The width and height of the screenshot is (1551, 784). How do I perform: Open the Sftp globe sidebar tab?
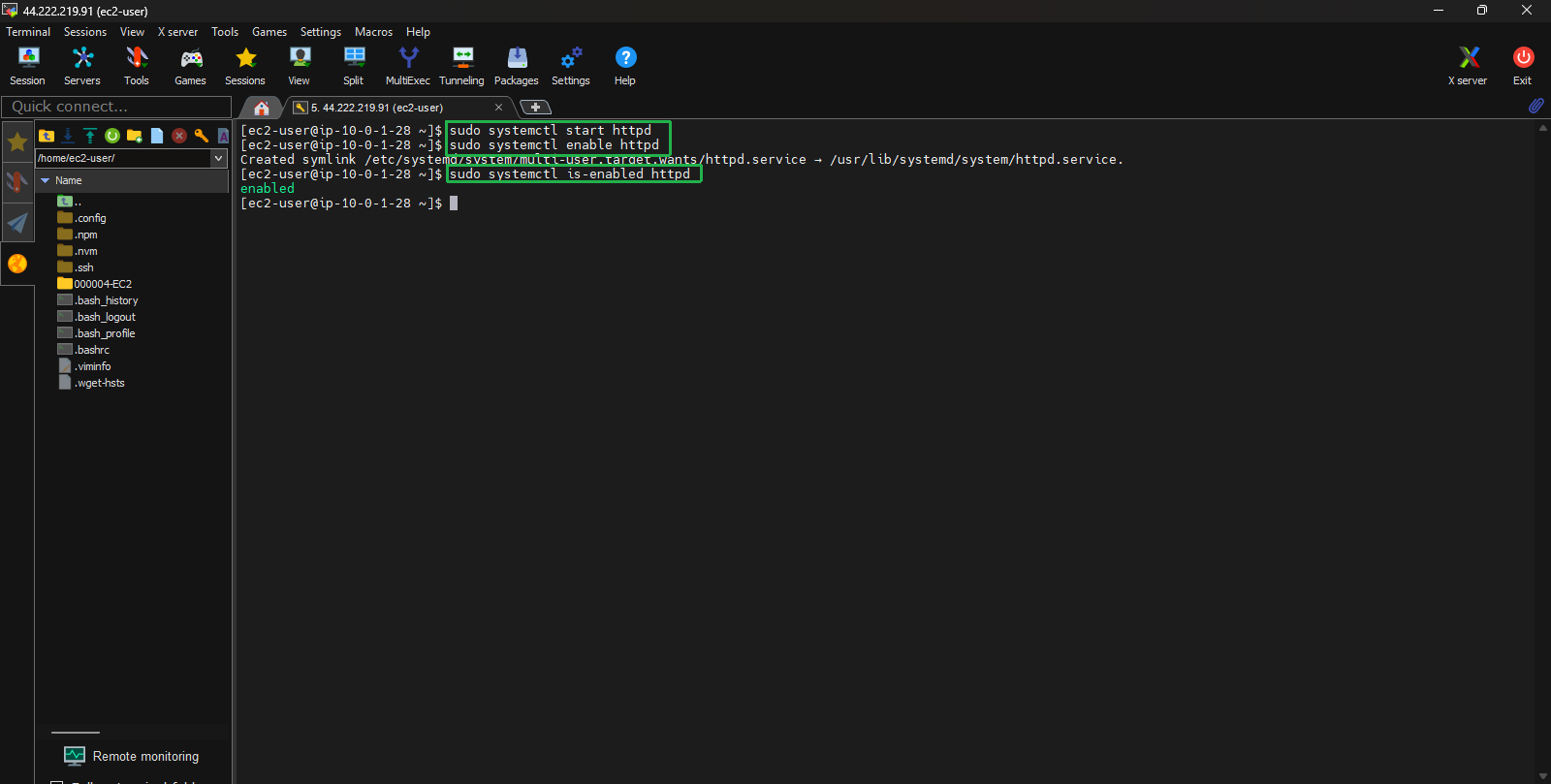coord(17,264)
